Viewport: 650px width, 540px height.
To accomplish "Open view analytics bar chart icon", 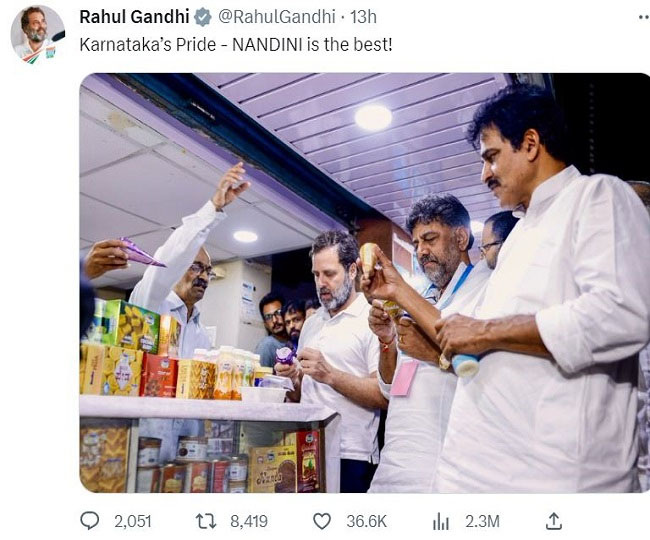I will click(x=441, y=521).
